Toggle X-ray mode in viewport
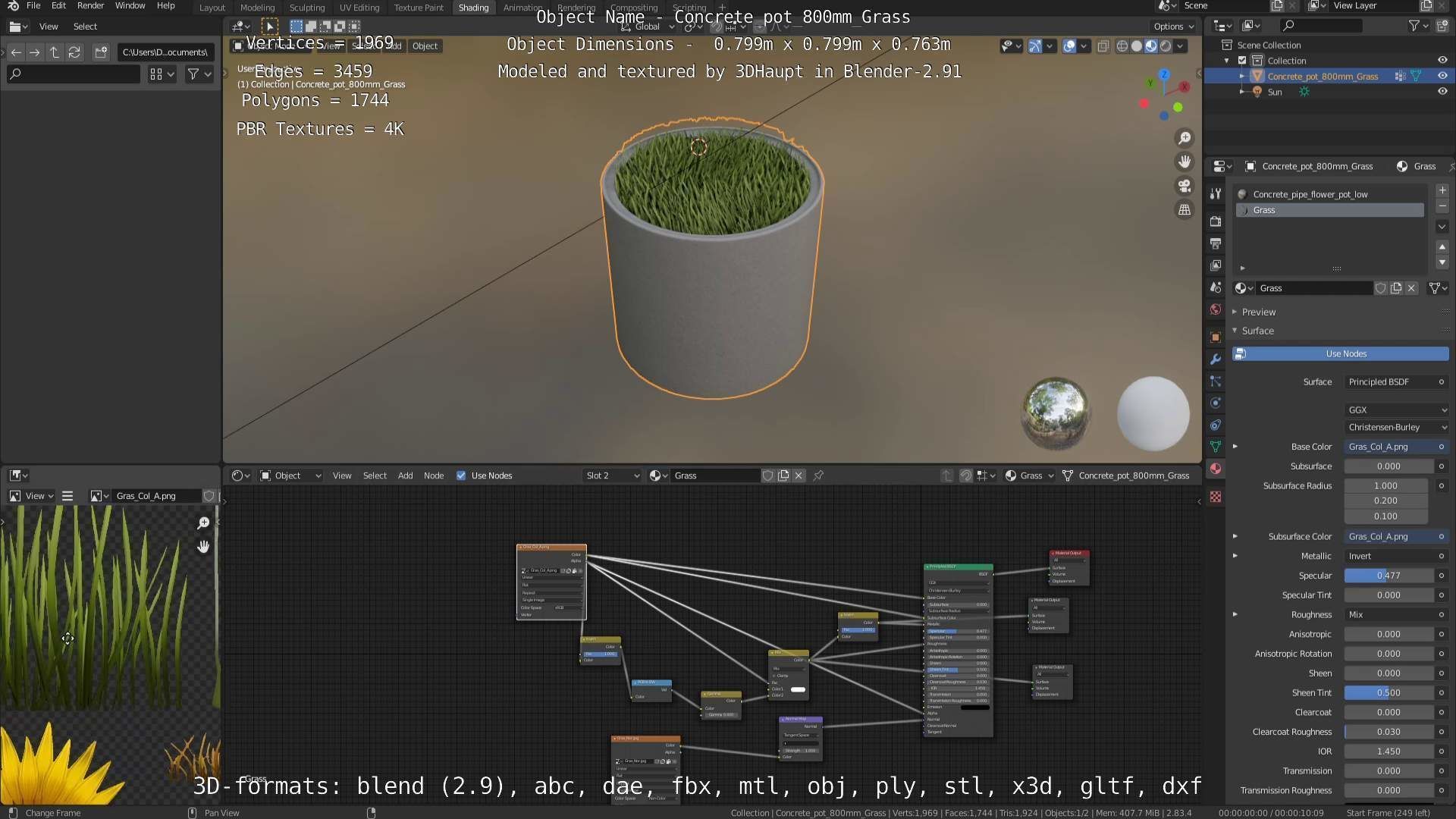This screenshot has width=1456, height=819. click(x=1103, y=46)
